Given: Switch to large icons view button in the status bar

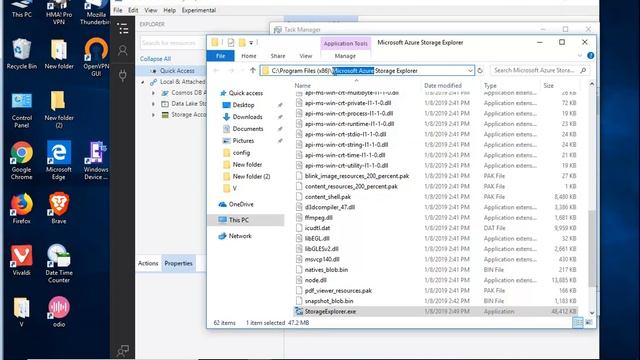Looking at the screenshot, I should pos(589,322).
